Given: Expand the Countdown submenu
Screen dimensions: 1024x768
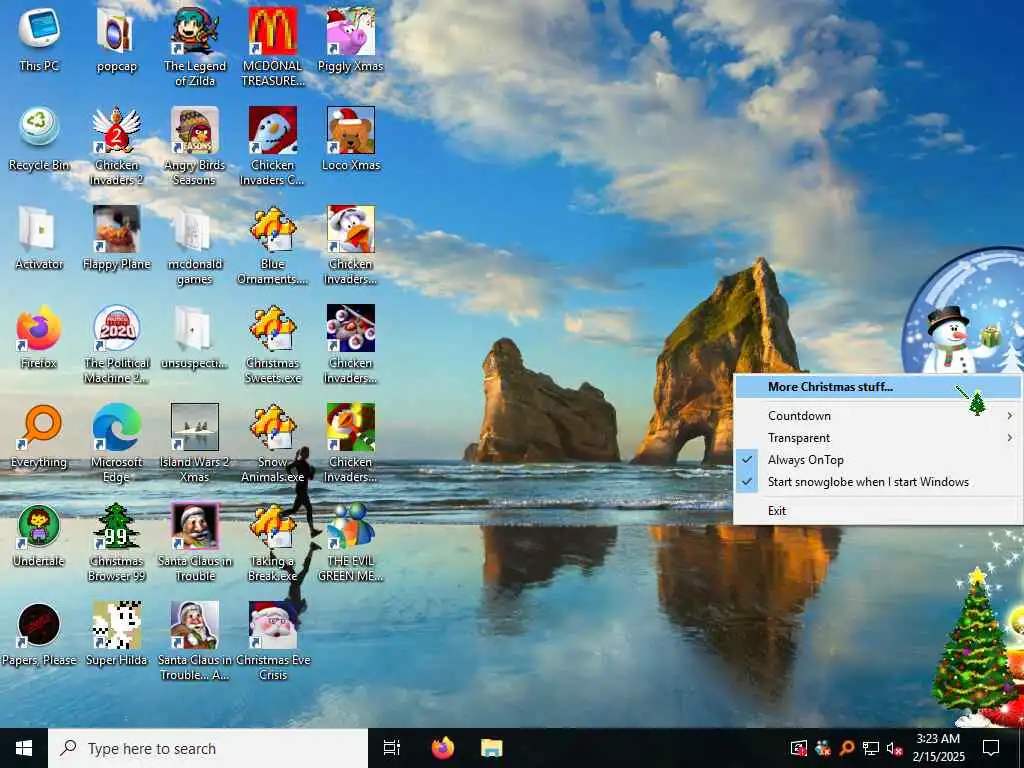Looking at the screenshot, I should 878,415.
